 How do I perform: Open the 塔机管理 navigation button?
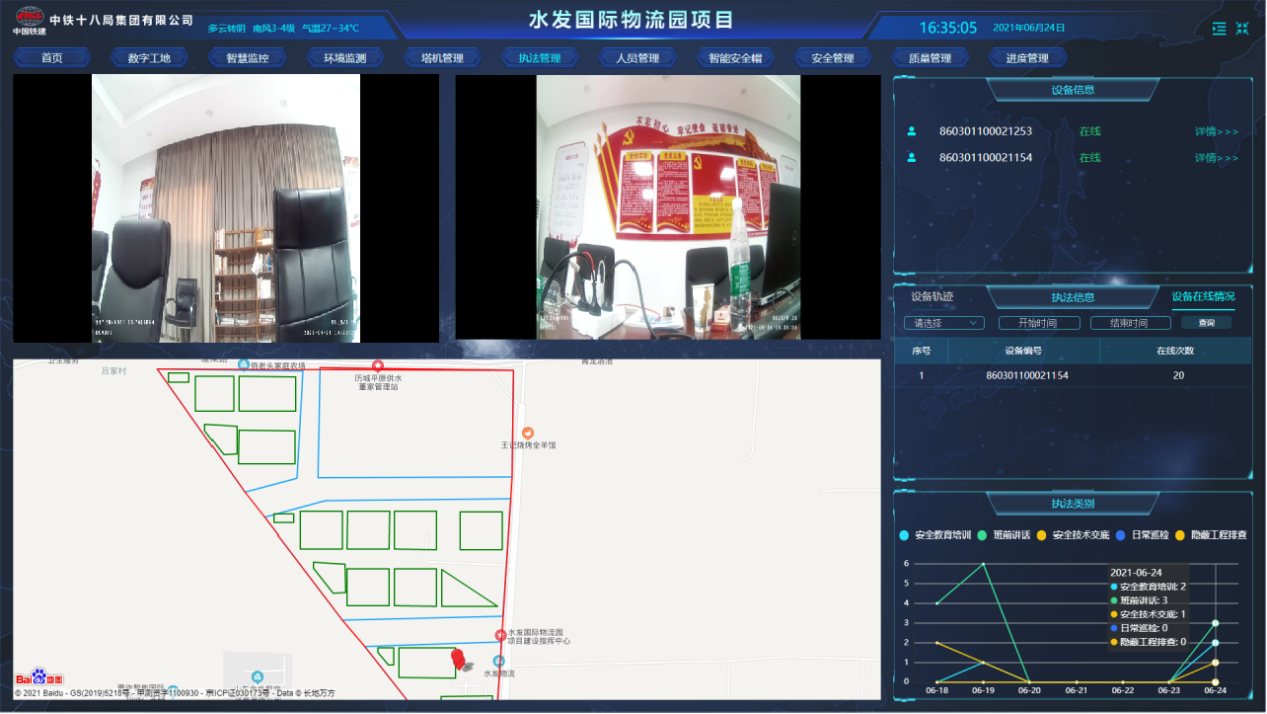(x=441, y=58)
